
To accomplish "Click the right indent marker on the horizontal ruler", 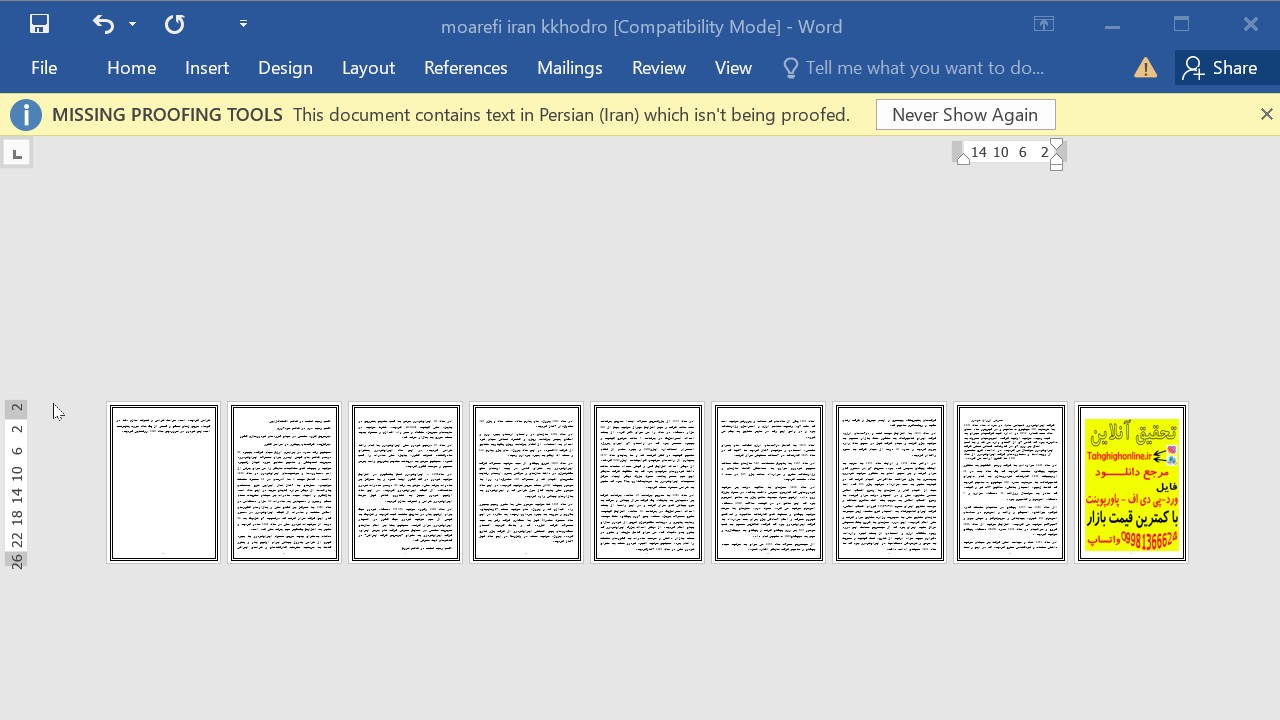I will (x=963, y=159).
